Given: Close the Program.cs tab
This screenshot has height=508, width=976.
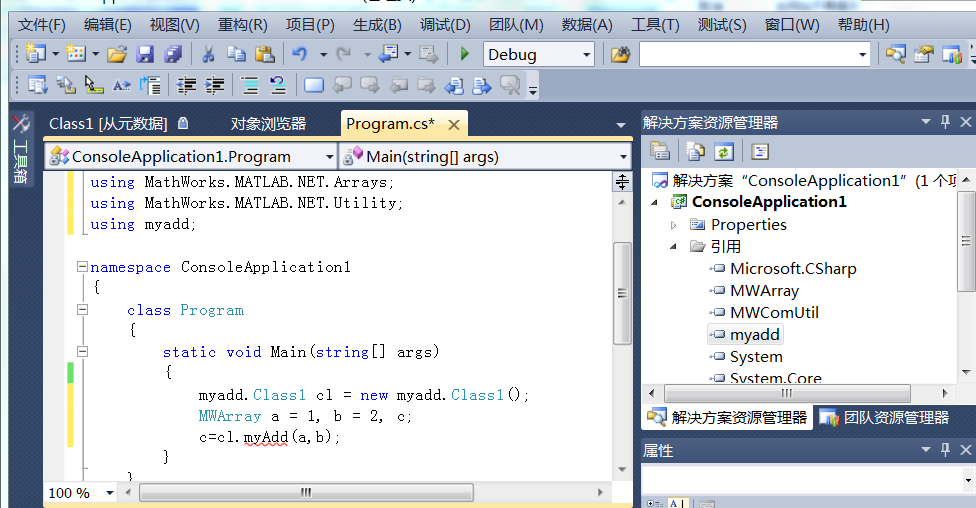Looking at the screenshot, I should [454, 125].
